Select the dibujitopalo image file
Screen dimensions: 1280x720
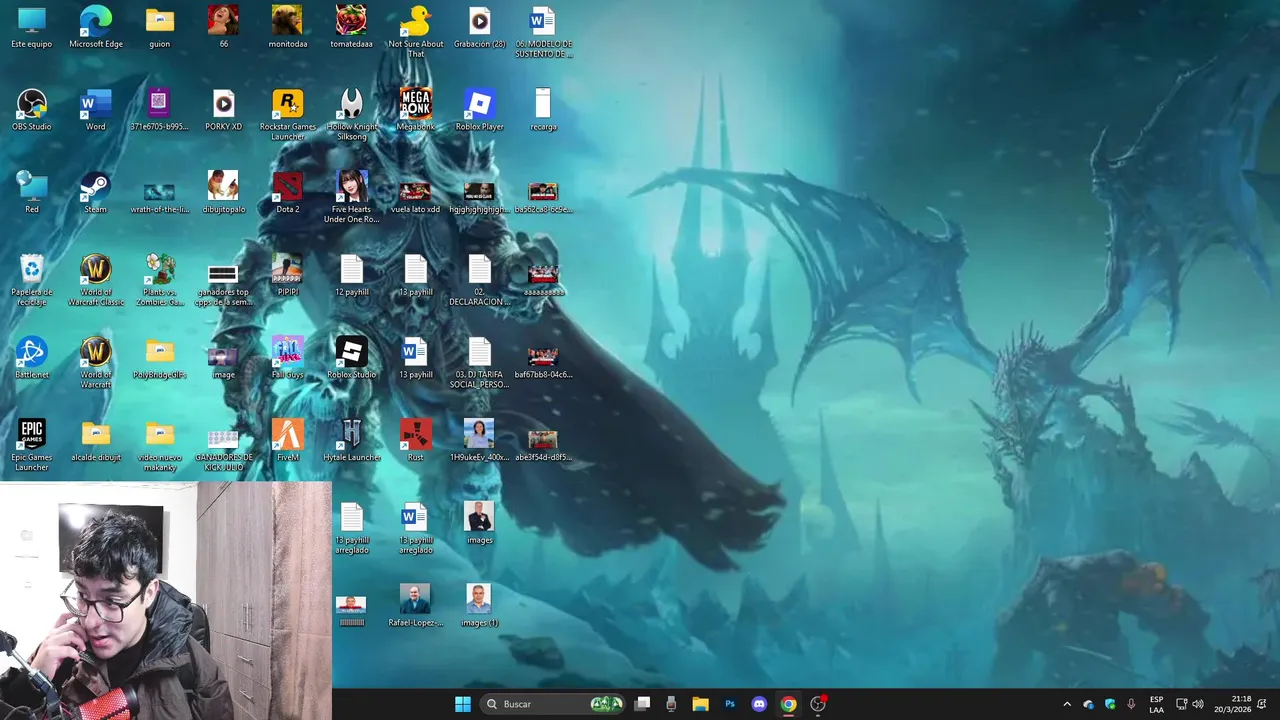point(223,193)
